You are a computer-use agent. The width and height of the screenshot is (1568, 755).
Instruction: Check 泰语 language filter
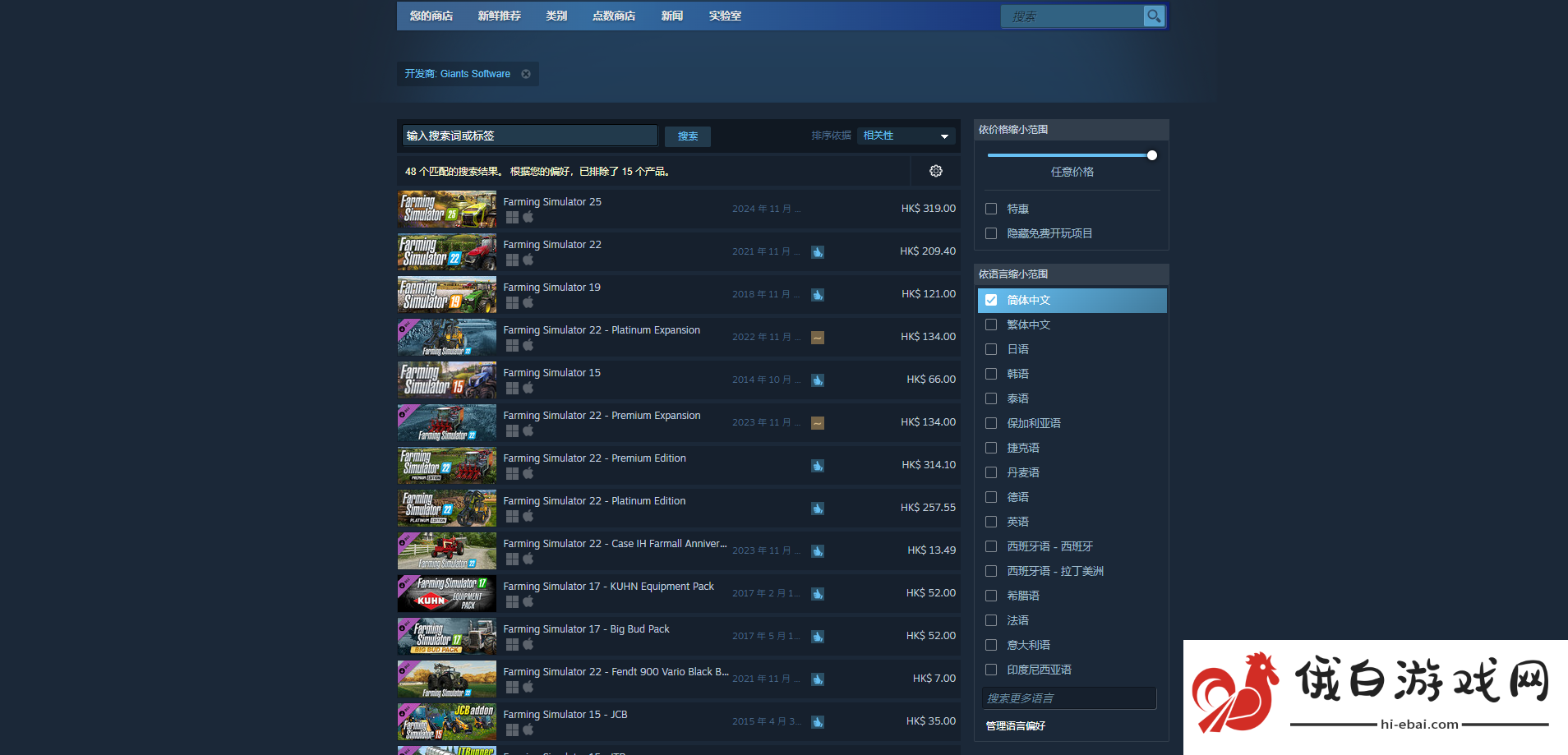[x=991, y=398]
